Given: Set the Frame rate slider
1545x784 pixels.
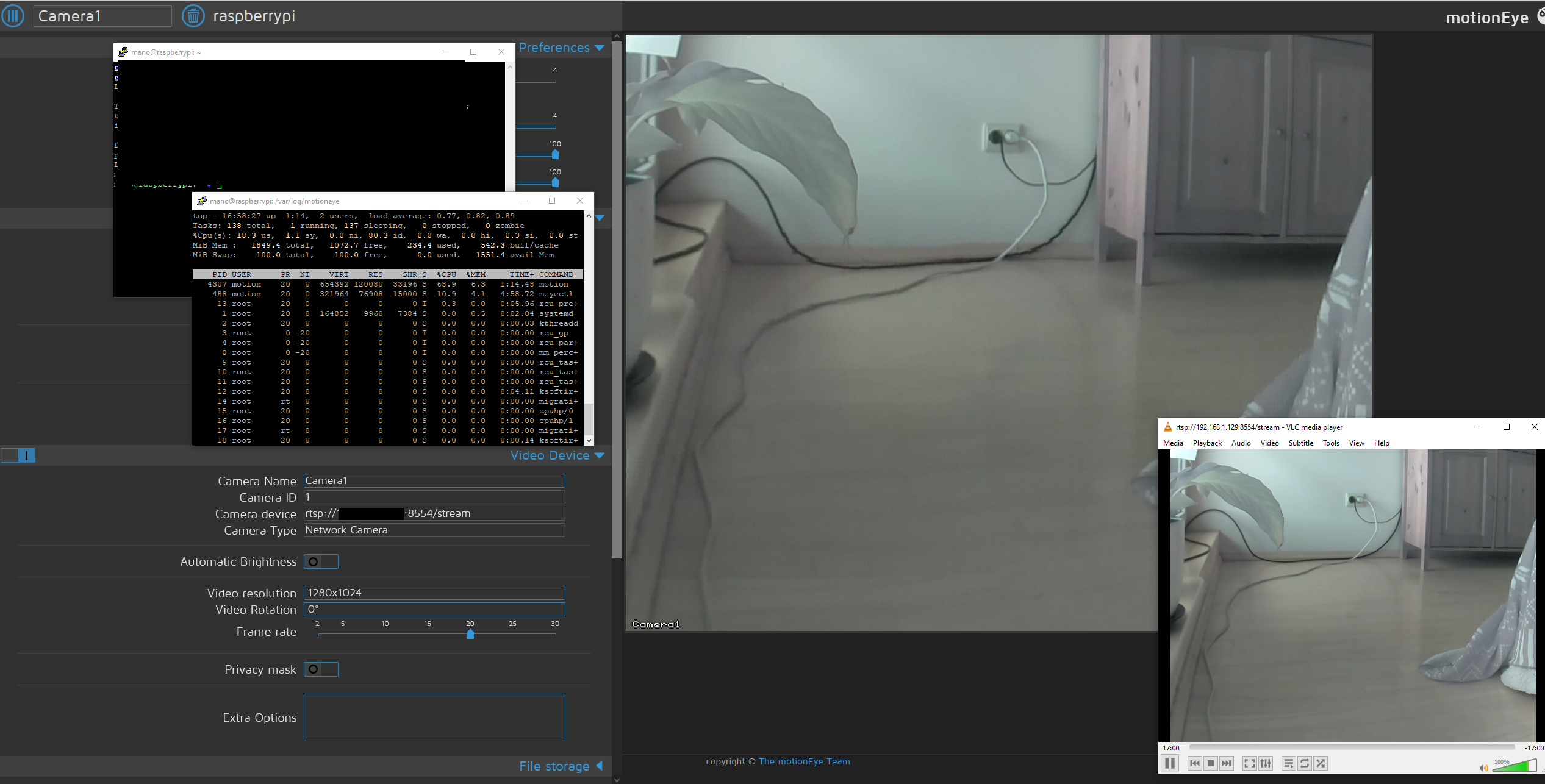Looking at the screenshot, I should click(x=470, y=635).
